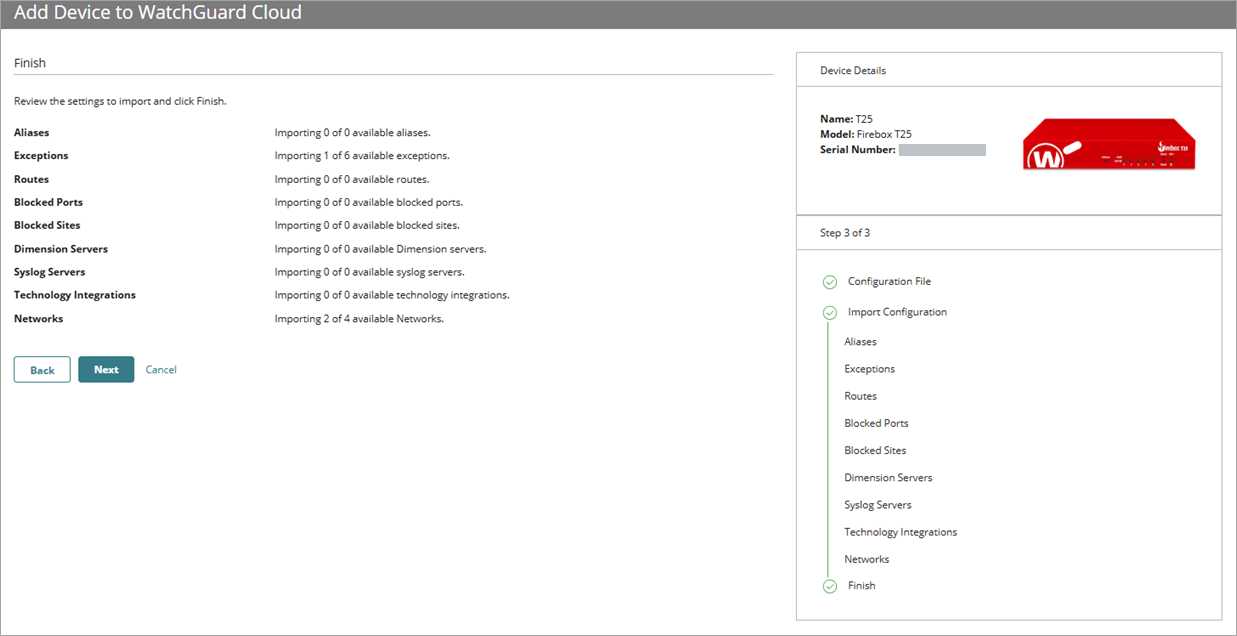Click 'Importing 0 of 0 available routes.' text

pyautogui.click(x=352, y=179)
